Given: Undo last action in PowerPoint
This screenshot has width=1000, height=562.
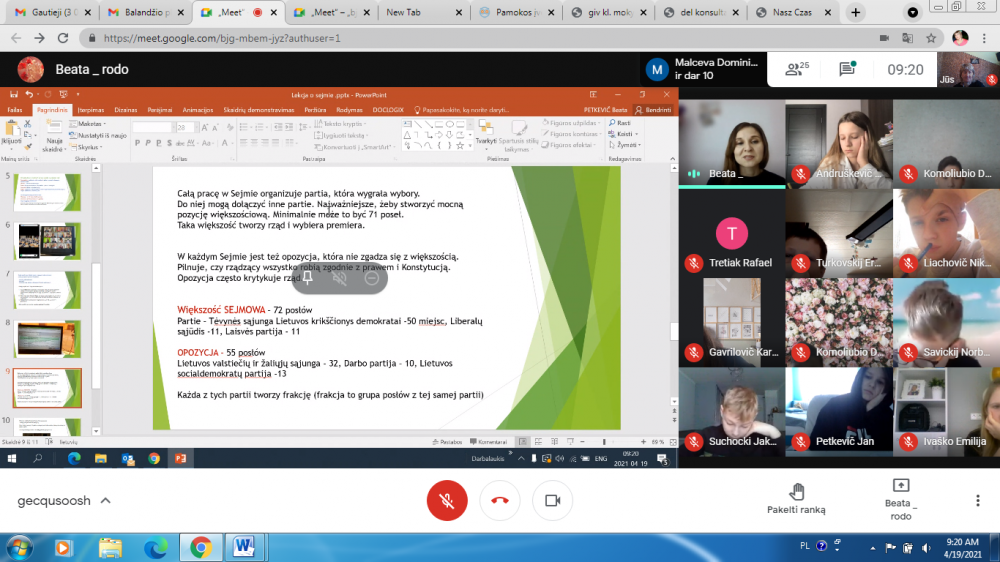Looking at the screenshot, I should point(29,94).
